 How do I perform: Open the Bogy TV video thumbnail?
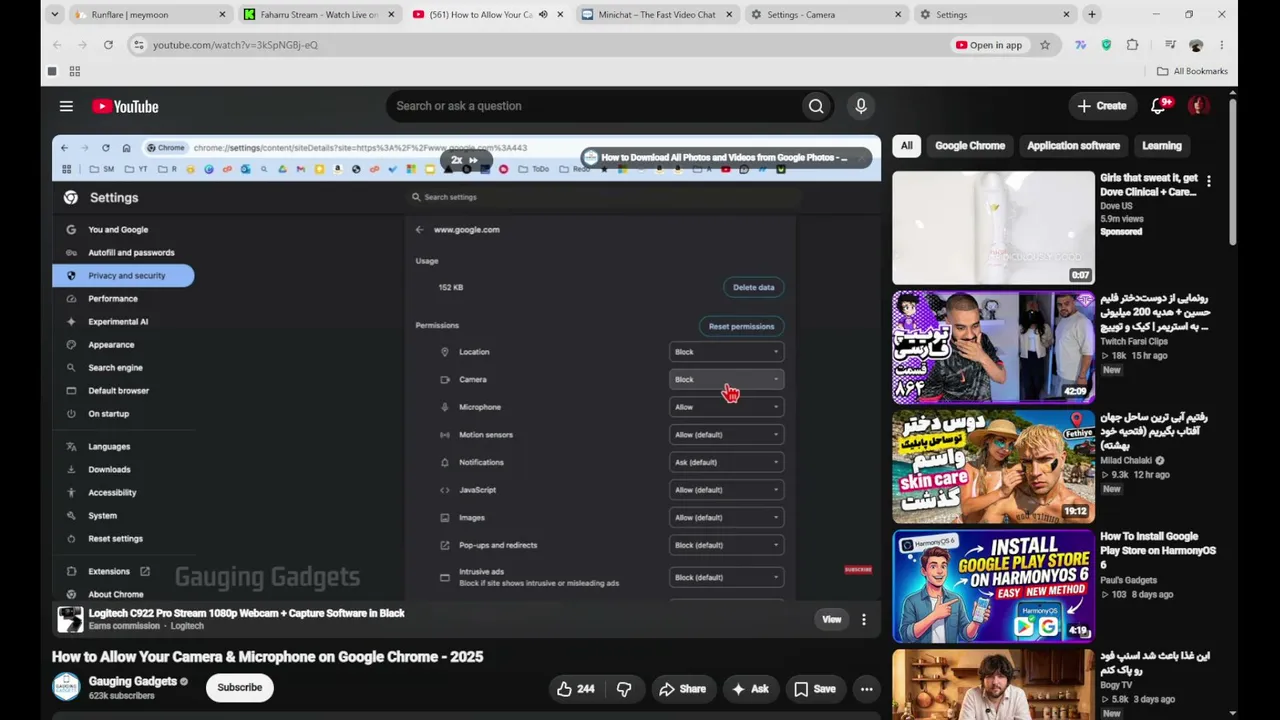[993, 684]
